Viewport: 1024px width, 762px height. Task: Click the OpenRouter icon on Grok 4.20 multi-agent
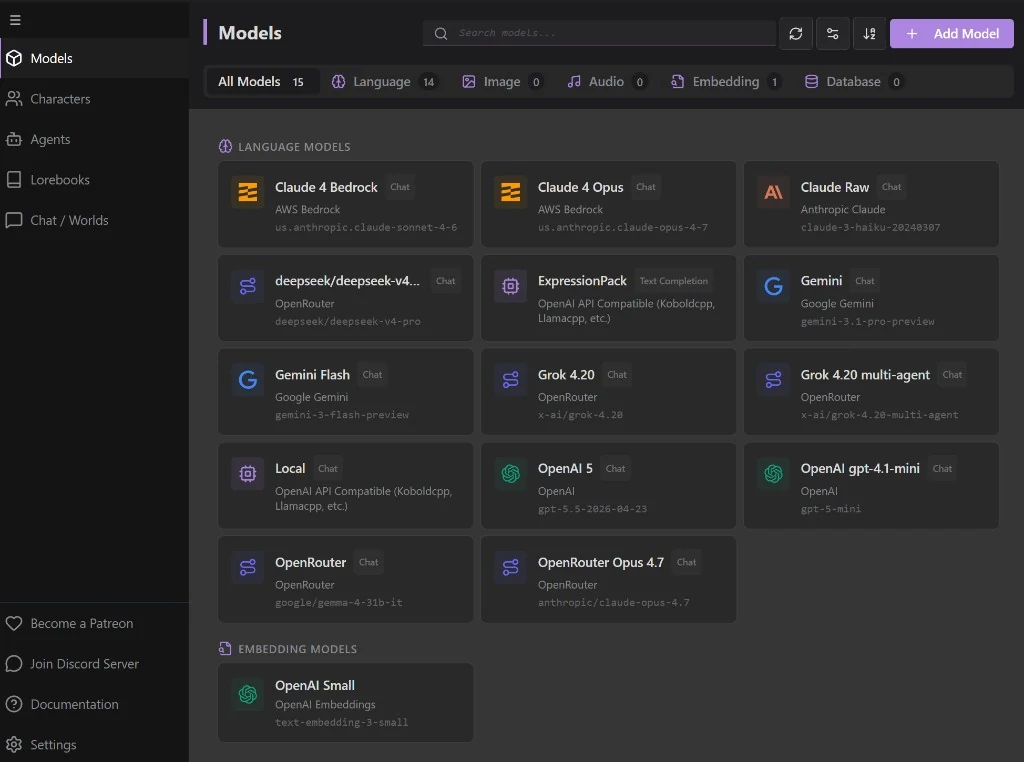773,379
